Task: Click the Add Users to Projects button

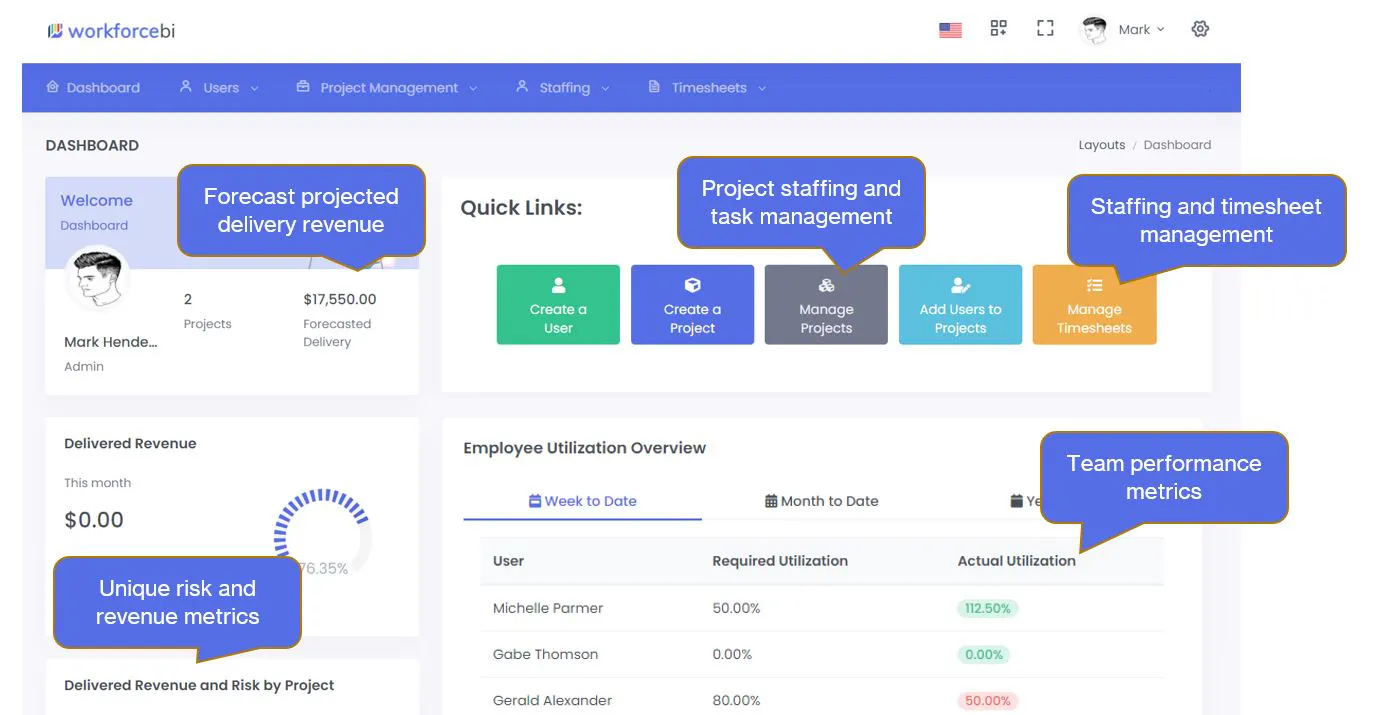Action: (960, 305)
